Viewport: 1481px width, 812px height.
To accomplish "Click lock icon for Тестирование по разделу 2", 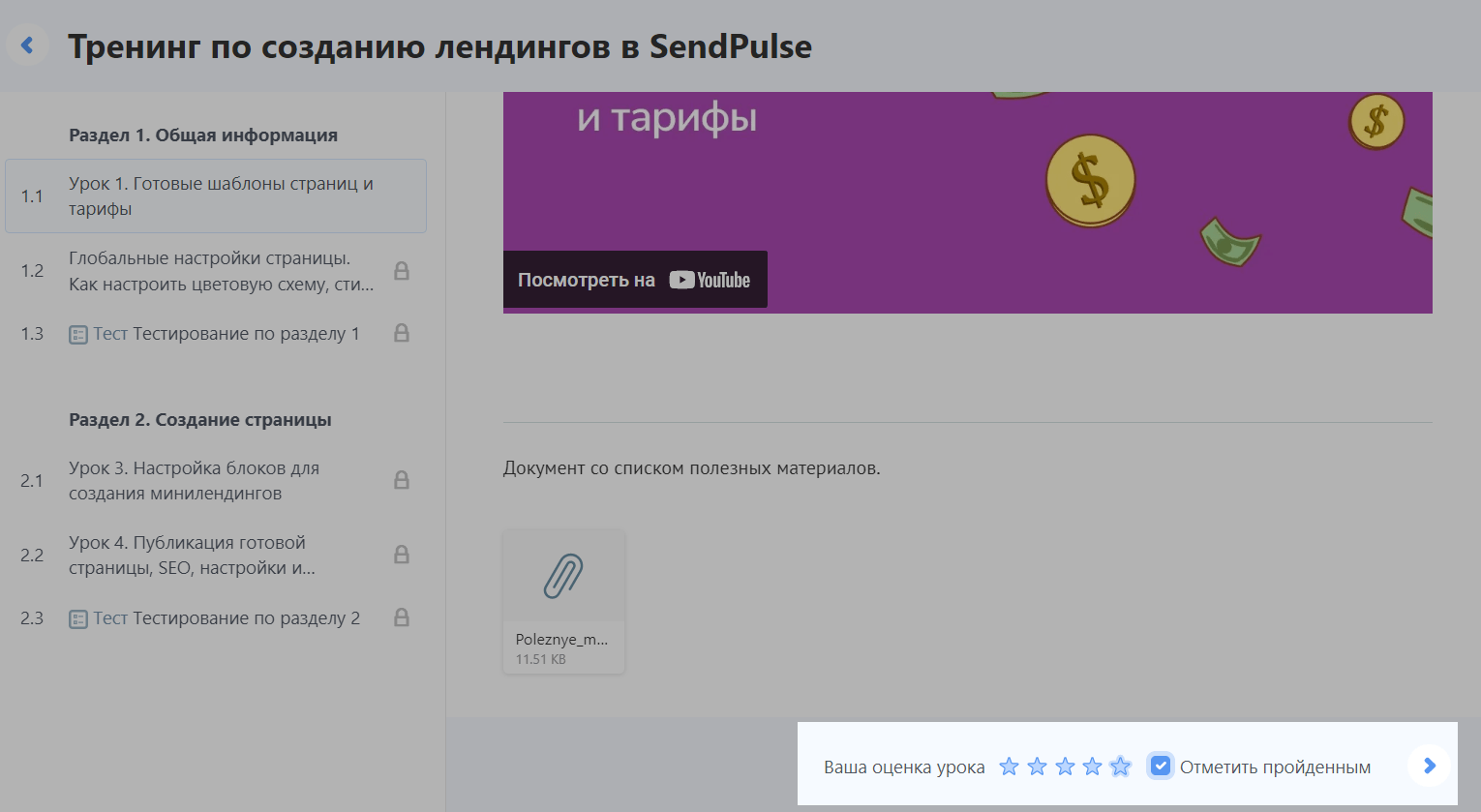I will (x=402, y=617).
